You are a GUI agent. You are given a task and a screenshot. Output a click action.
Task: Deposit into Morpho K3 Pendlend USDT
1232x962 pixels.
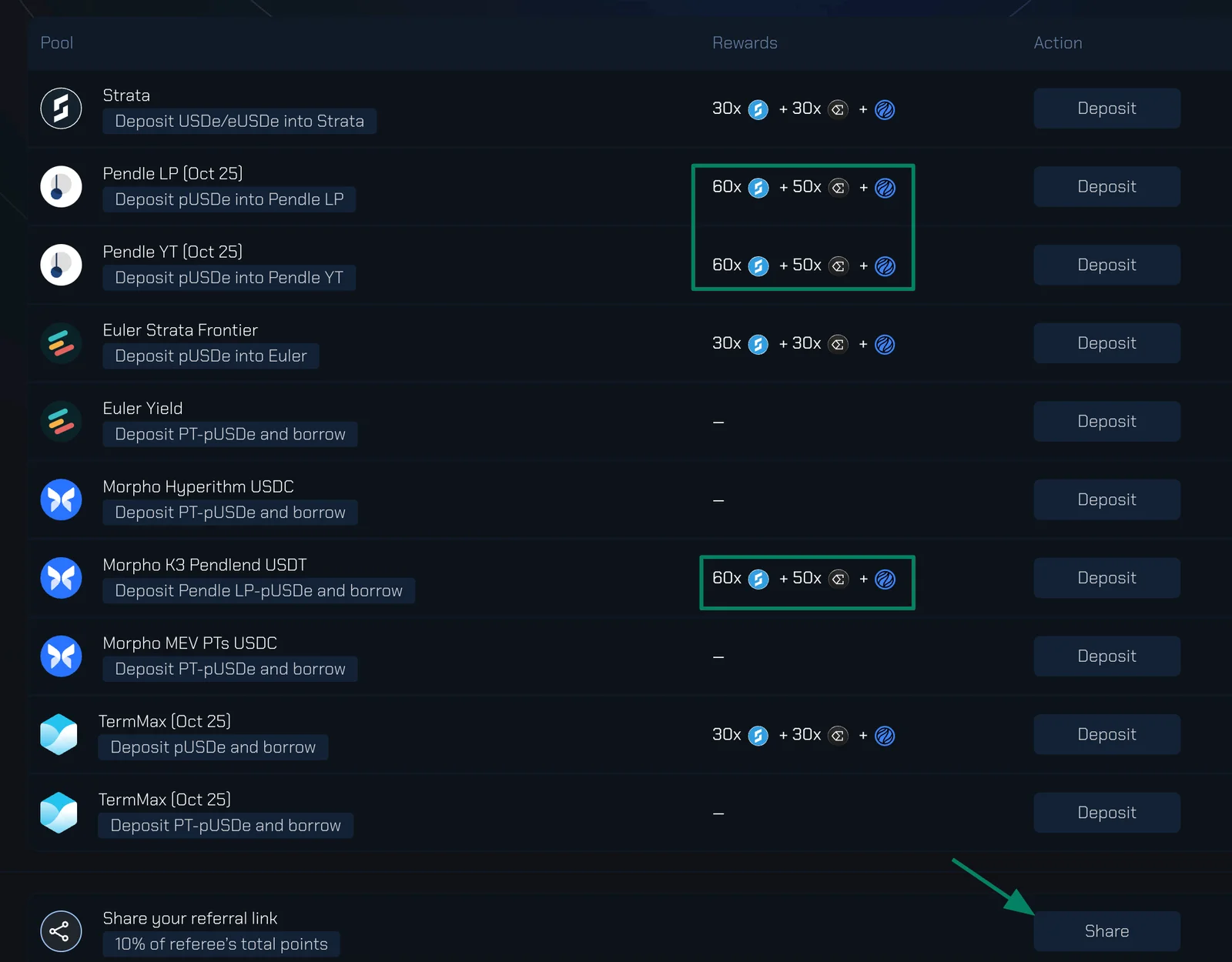(x=1106, y=578)
